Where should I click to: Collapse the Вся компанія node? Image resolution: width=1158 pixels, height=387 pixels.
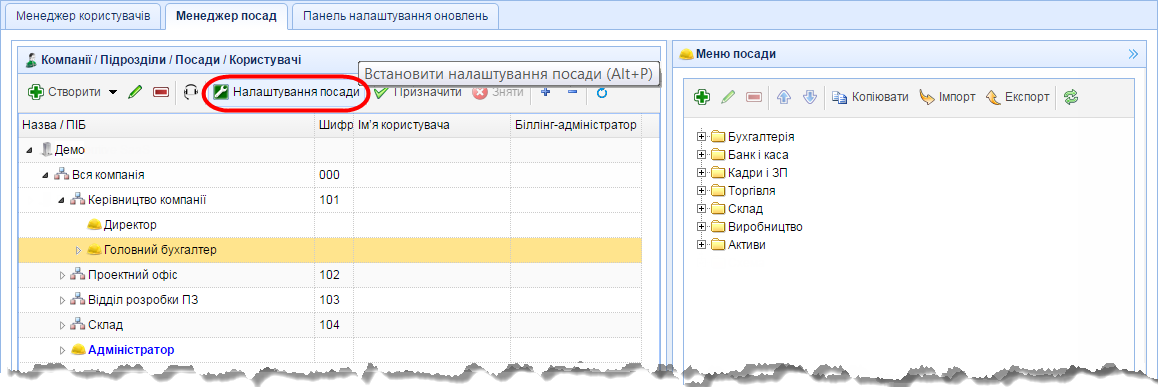point(46,175)
